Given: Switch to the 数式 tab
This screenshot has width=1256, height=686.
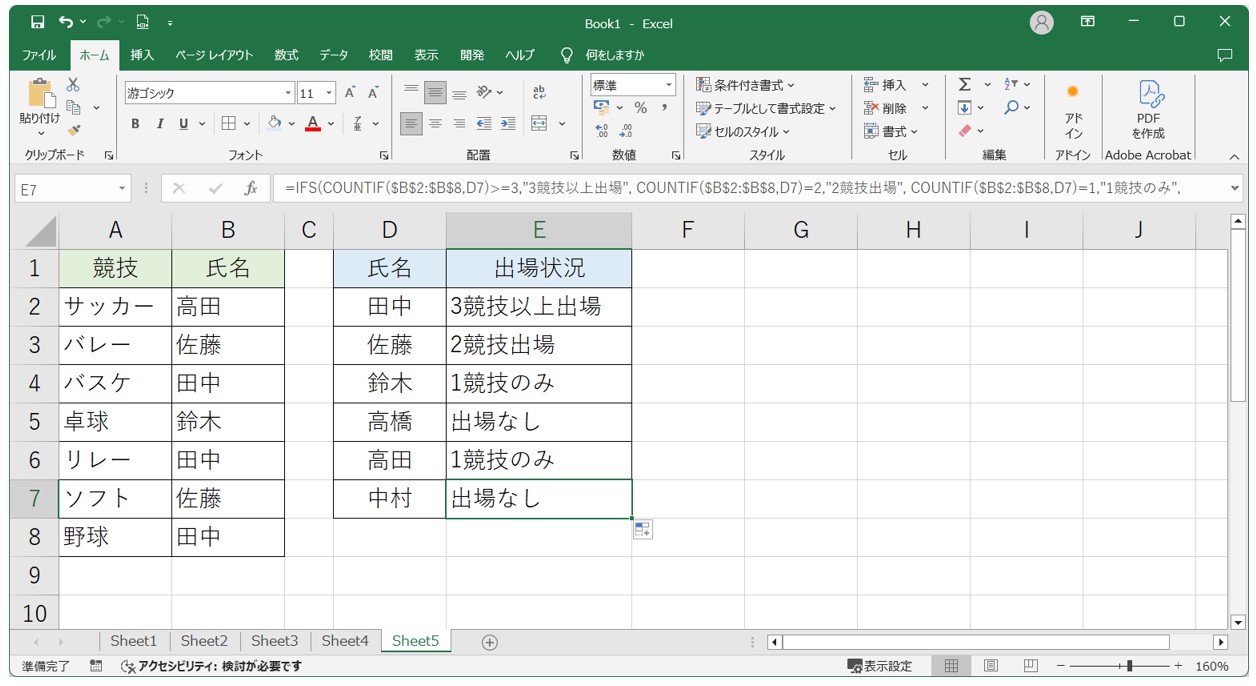Looking at the screenshot, I should (286, 55).
